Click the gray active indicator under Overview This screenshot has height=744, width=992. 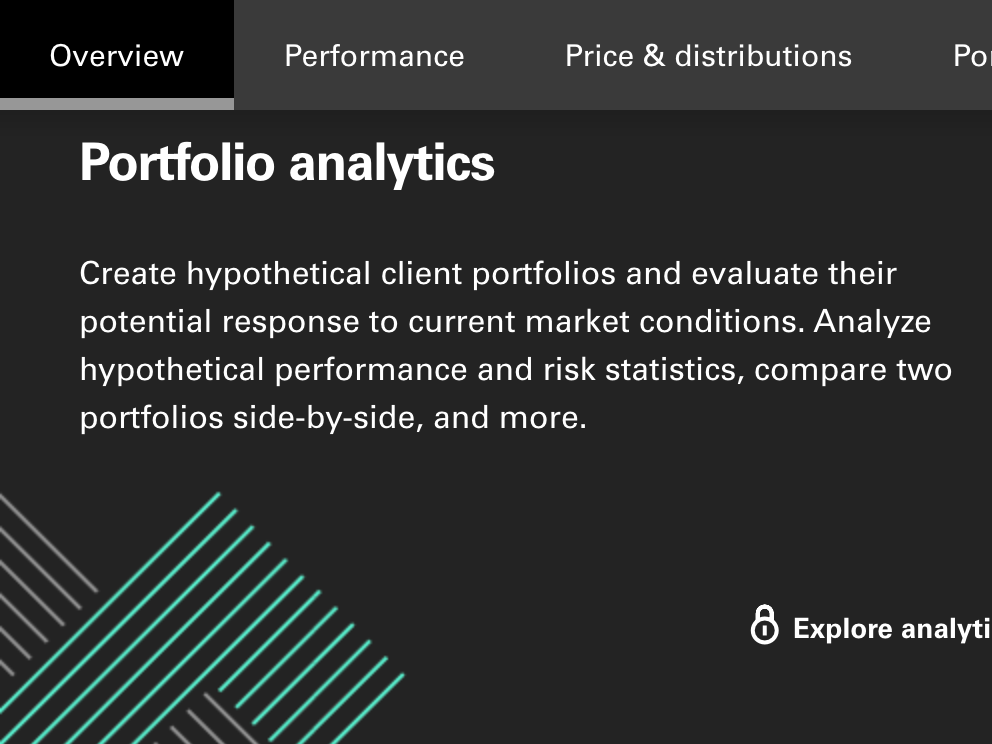[x=117, y=104]
